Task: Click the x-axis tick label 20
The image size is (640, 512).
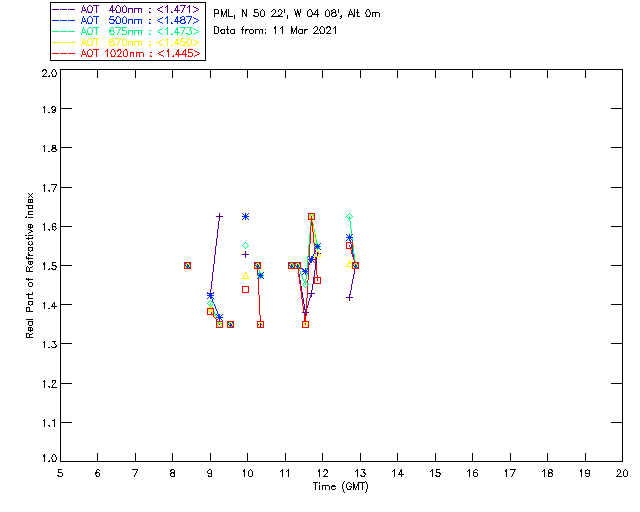Action: coord(622,473)
